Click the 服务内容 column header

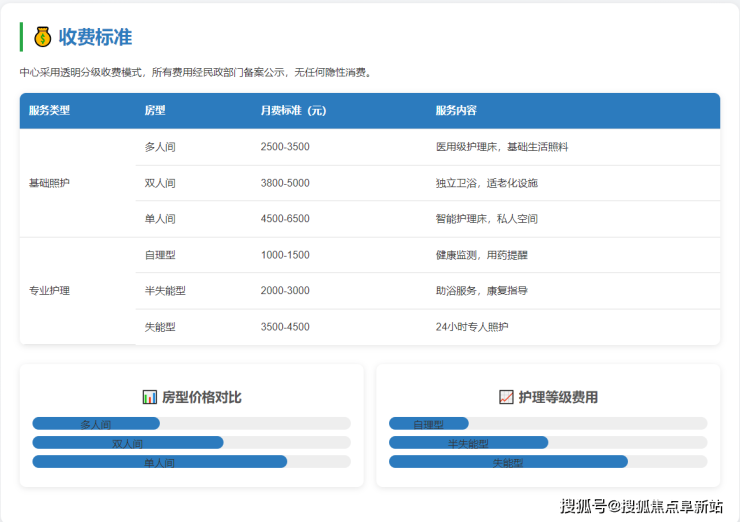[456, 110]
